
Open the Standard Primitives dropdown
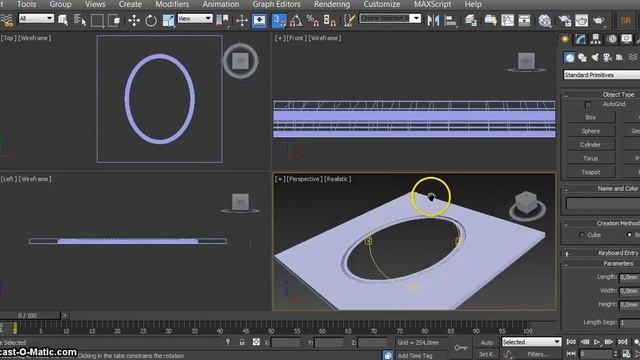602,75
